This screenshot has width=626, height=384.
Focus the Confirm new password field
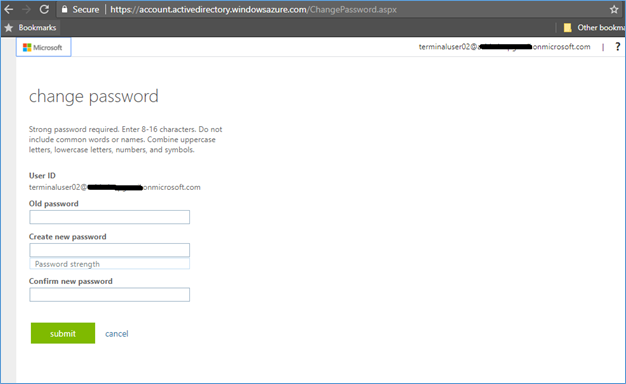[x=109, y=295]
